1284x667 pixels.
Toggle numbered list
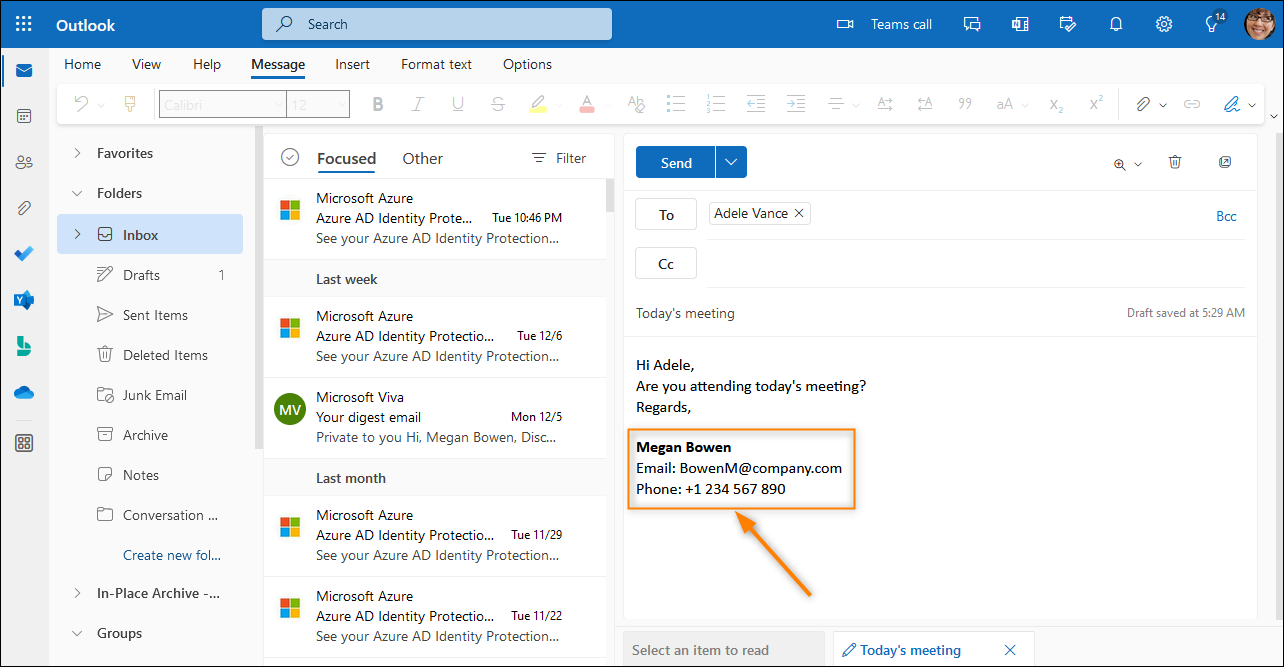tap(715, 103)
